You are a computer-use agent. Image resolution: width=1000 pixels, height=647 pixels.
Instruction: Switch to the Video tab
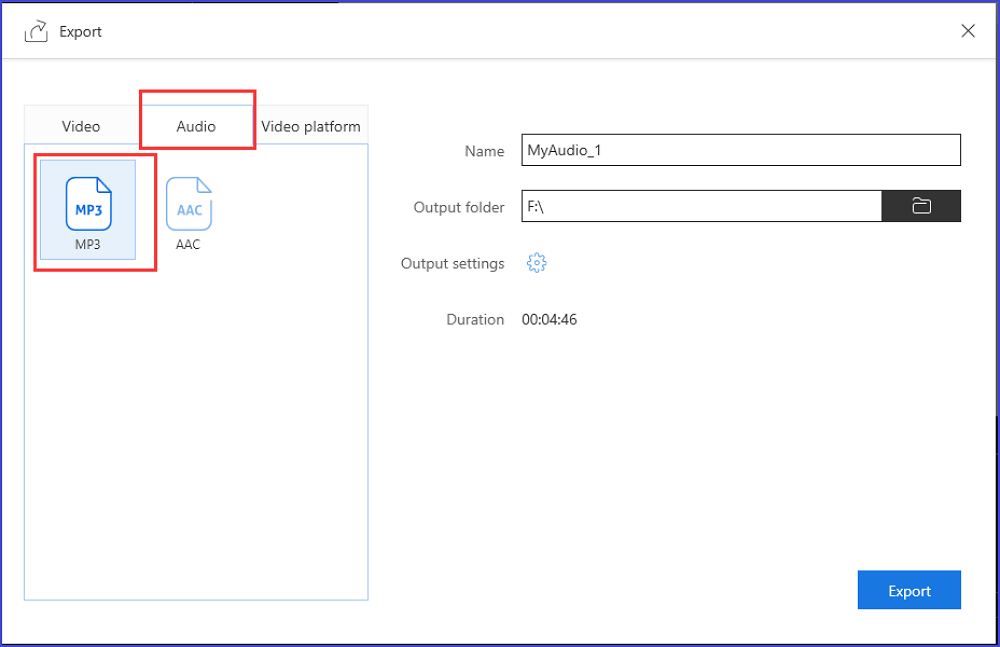81,126
